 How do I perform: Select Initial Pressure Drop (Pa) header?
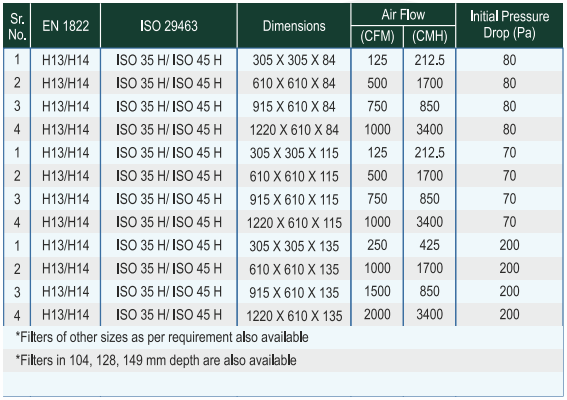click(x=509, y=25)
